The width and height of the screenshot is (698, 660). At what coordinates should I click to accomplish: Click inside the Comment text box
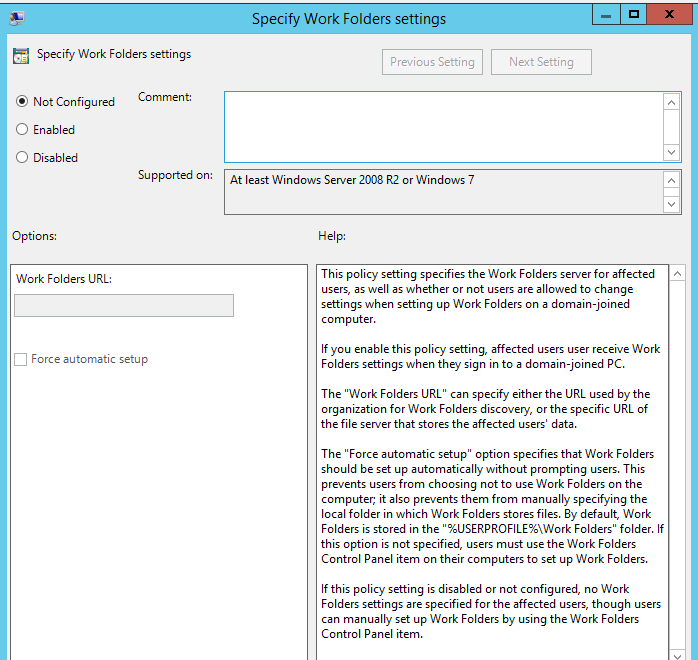(x=442, y=126)
